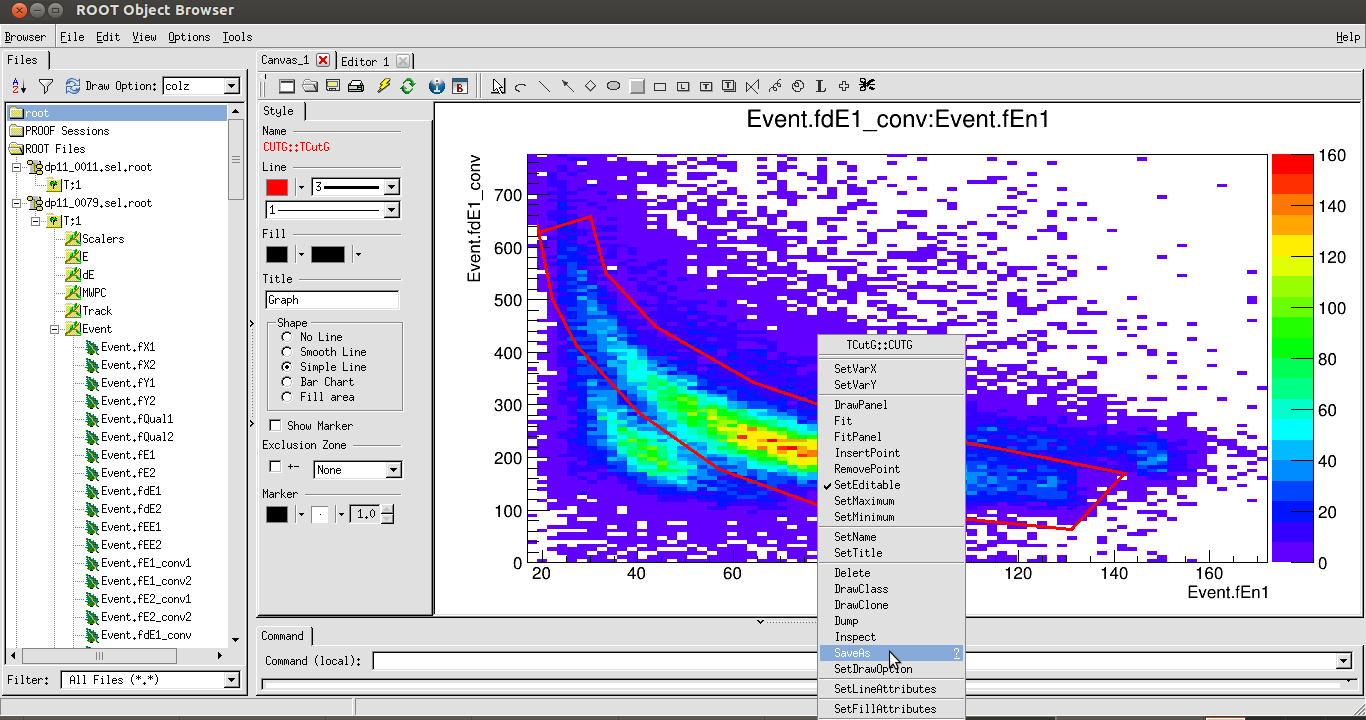Open the line style dropdown
1366x720 pixels.
[392, 210]
